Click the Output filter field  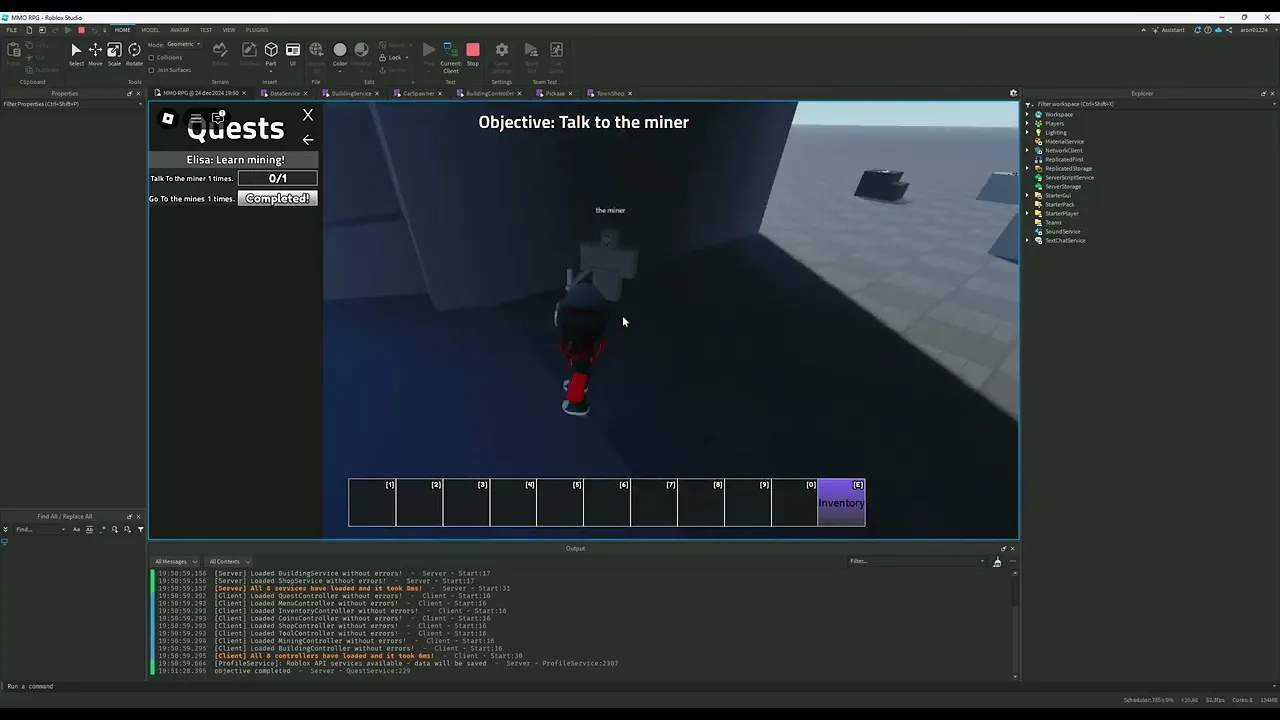[x=917, y=562]
